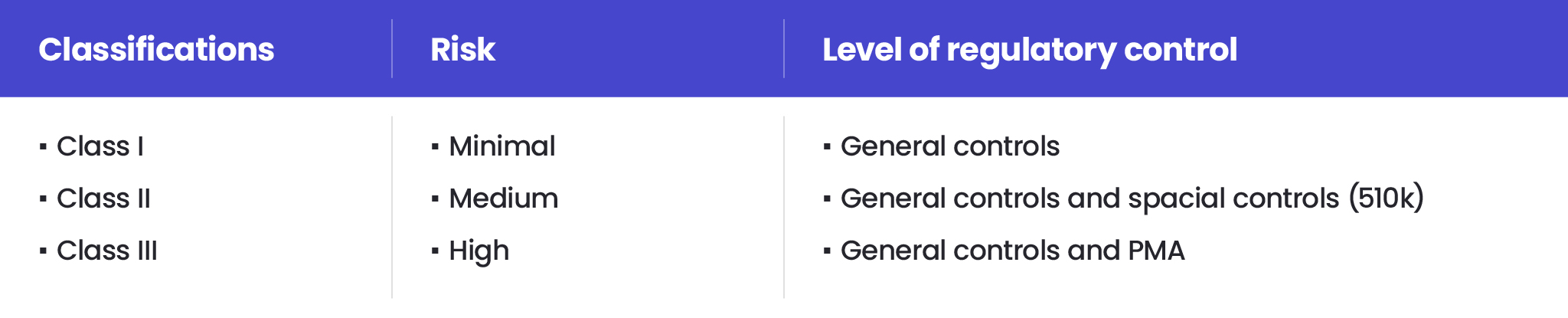The height and width of the screenshot is (318, 1568).
Task: Click the Class II entry
Action: pos(103,198)
